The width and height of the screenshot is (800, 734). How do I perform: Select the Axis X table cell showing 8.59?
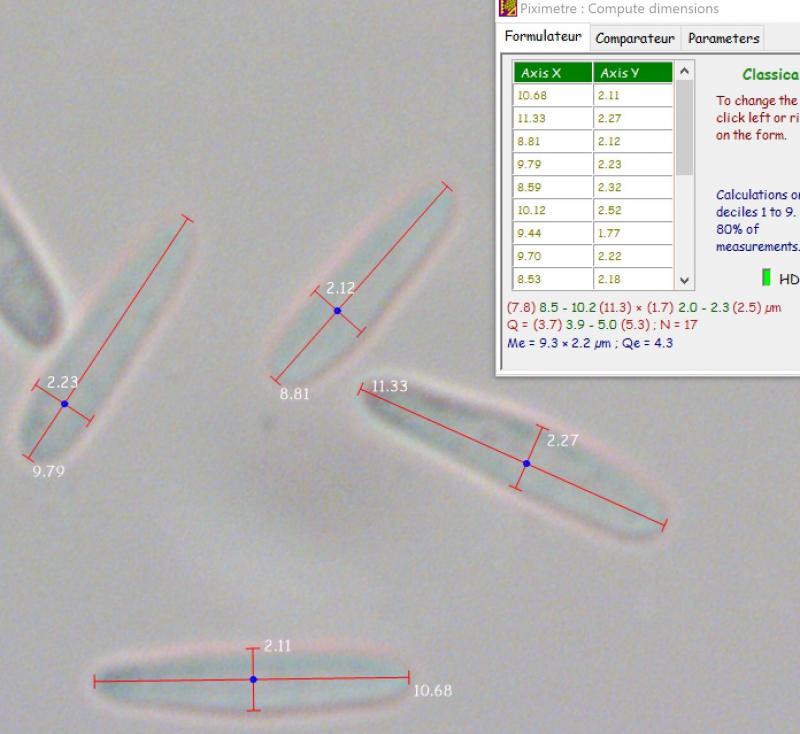click(x=553, y=188)
